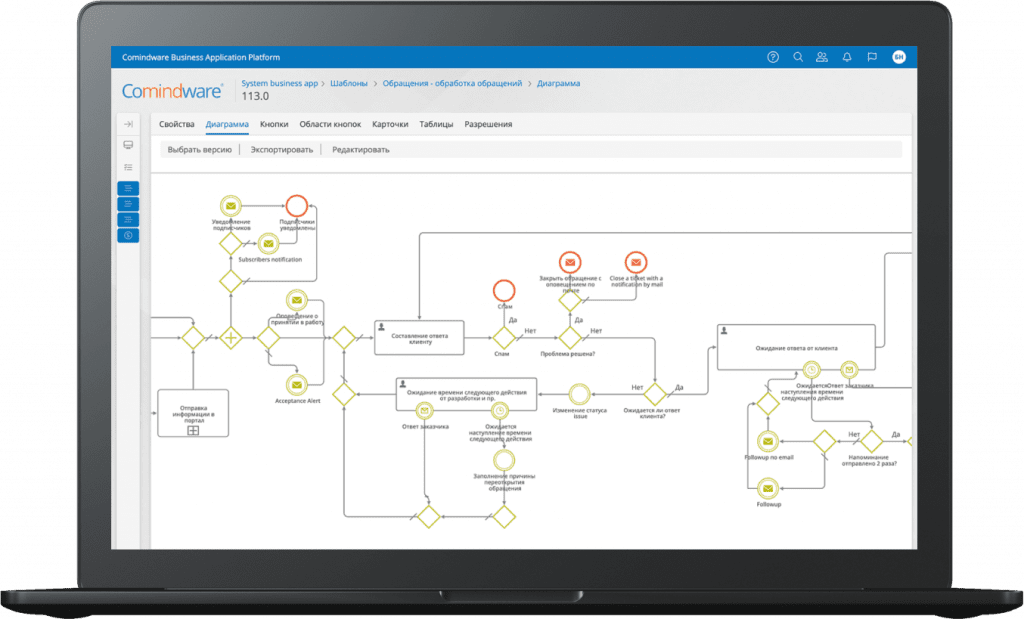Select the Acceptance Alert message event

coord(296,384)
